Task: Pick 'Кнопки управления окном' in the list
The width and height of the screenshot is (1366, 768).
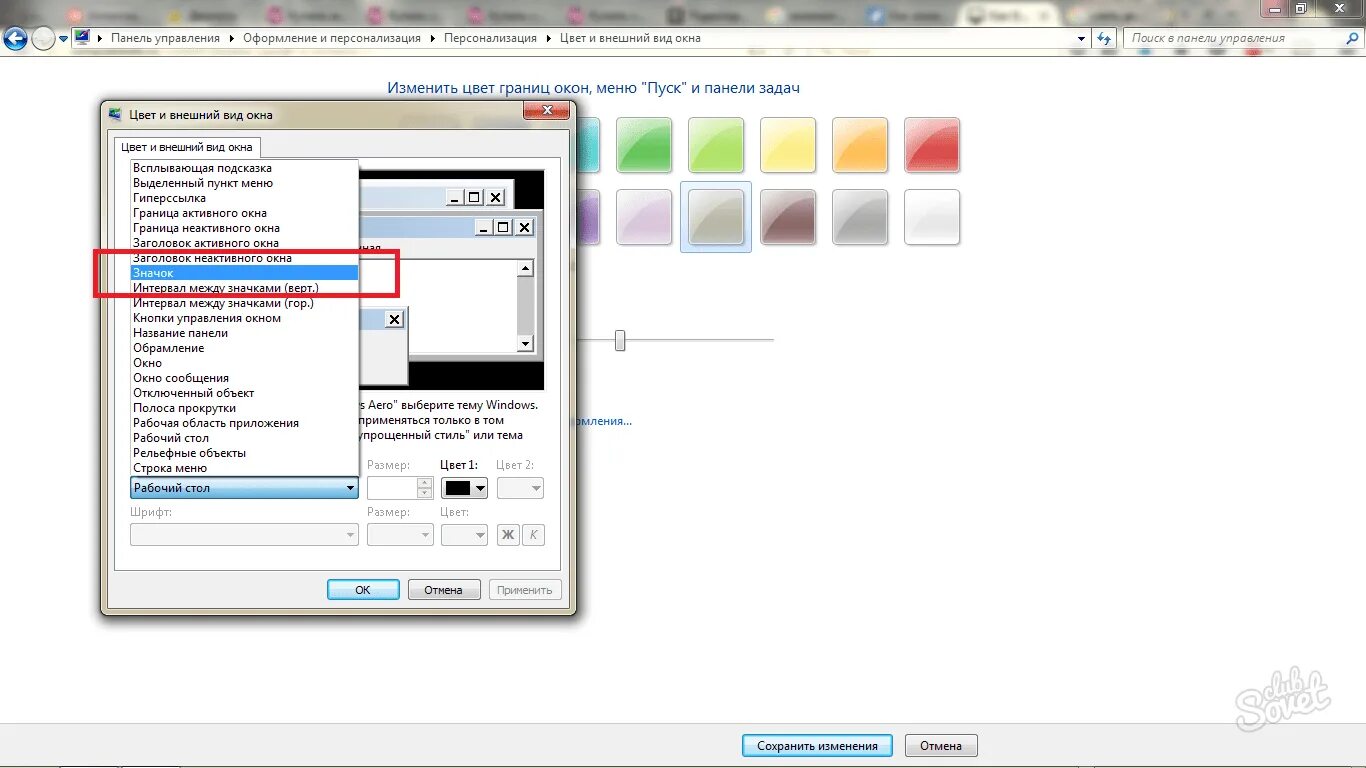Action: tap(244, 318)
